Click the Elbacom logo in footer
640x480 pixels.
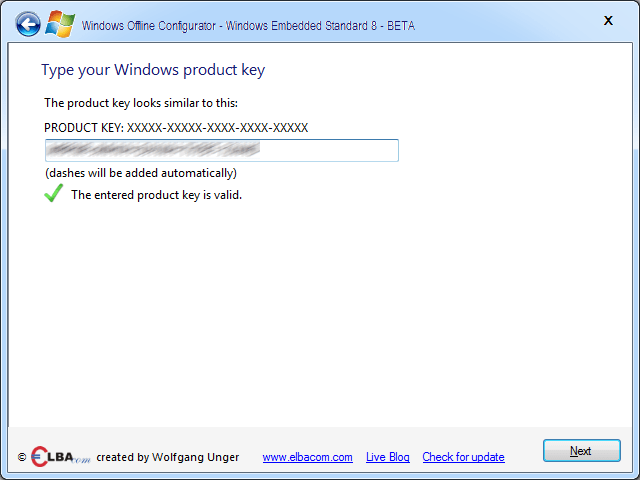pos(60,457)
